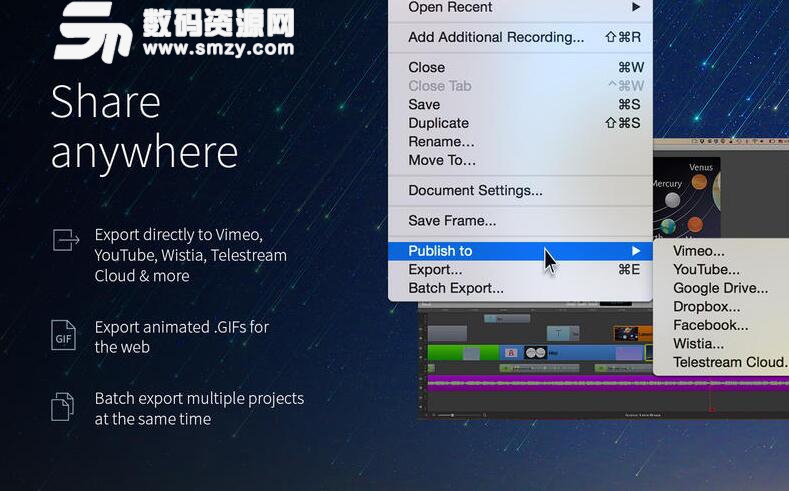Viewport: 789px width, 491px height.
Task: Click Move To… menu item
Action: tap(442, 160)
